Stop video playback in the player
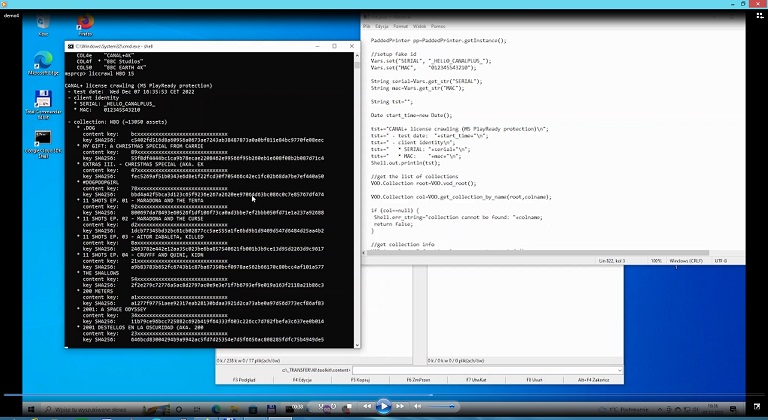Viewport: 768px width, 420px height. [348, 407]
